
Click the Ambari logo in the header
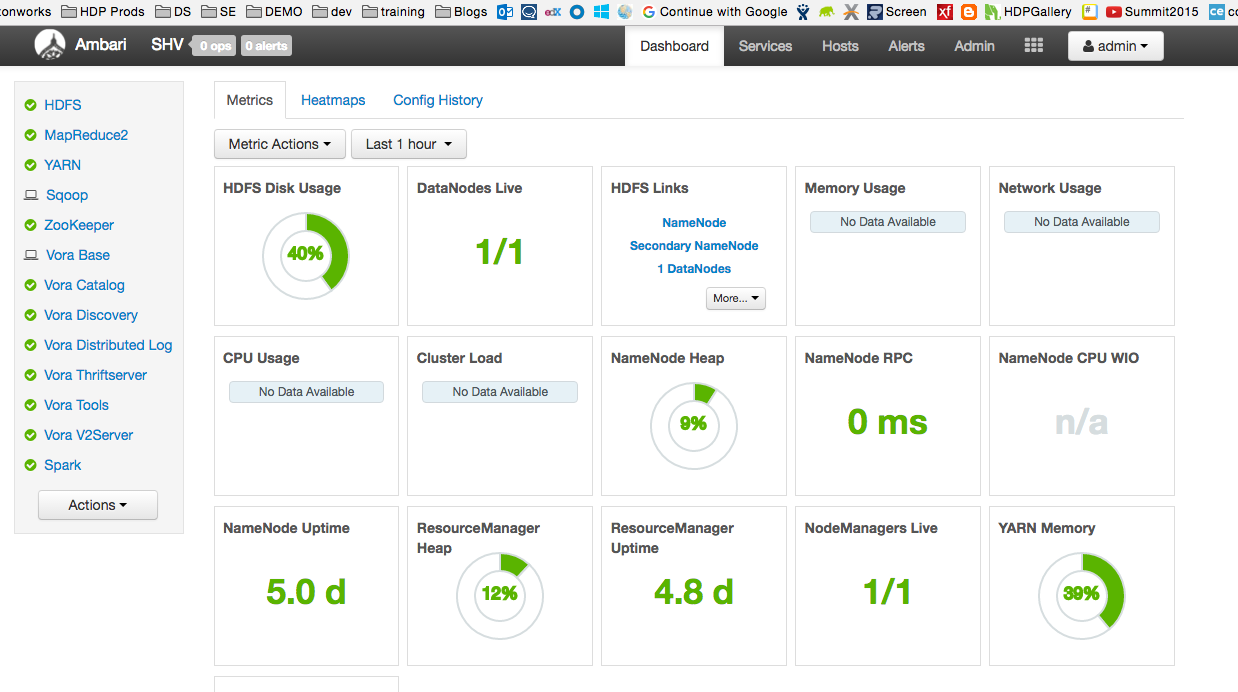pos(50,44)
